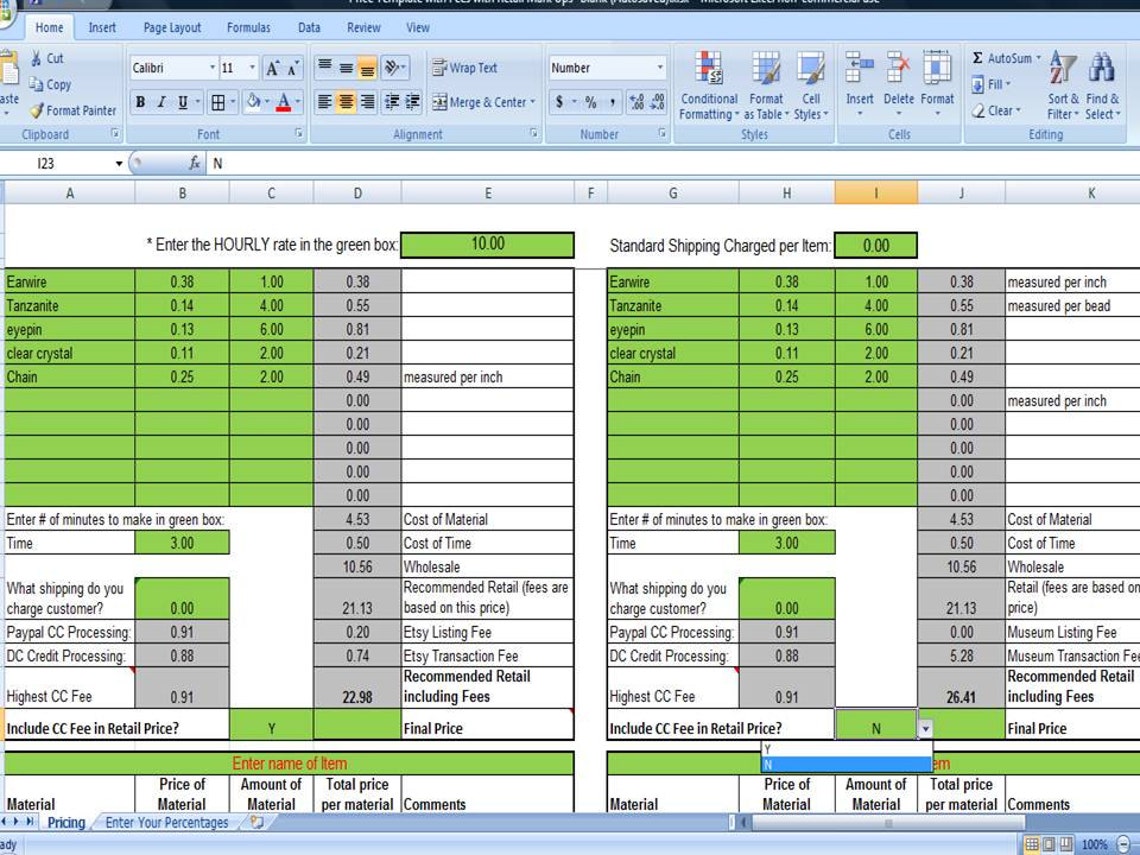Click the formula bar input
The width and height of the screenshot is (1140, 855).
point(673,164)
